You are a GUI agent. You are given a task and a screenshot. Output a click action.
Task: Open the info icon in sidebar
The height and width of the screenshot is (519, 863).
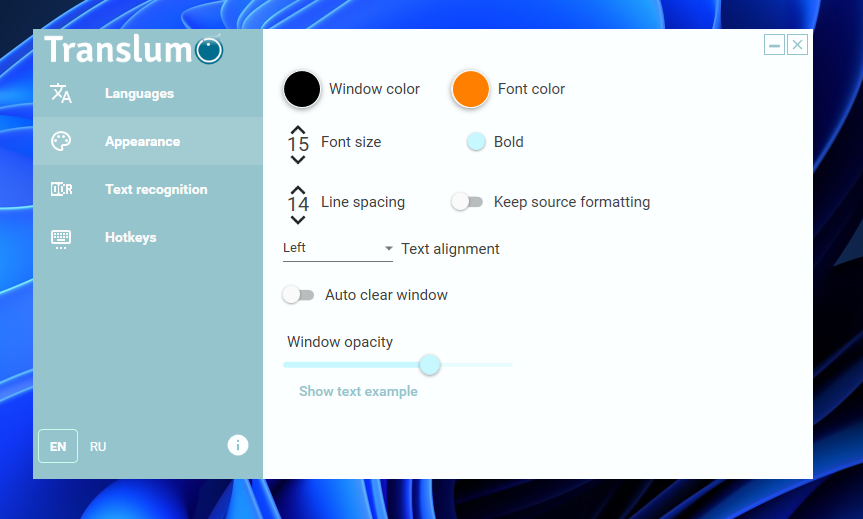point(238,445)
